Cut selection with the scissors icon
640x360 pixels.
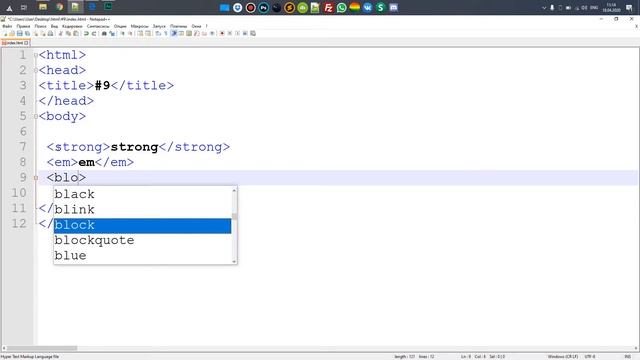point(61,33)
